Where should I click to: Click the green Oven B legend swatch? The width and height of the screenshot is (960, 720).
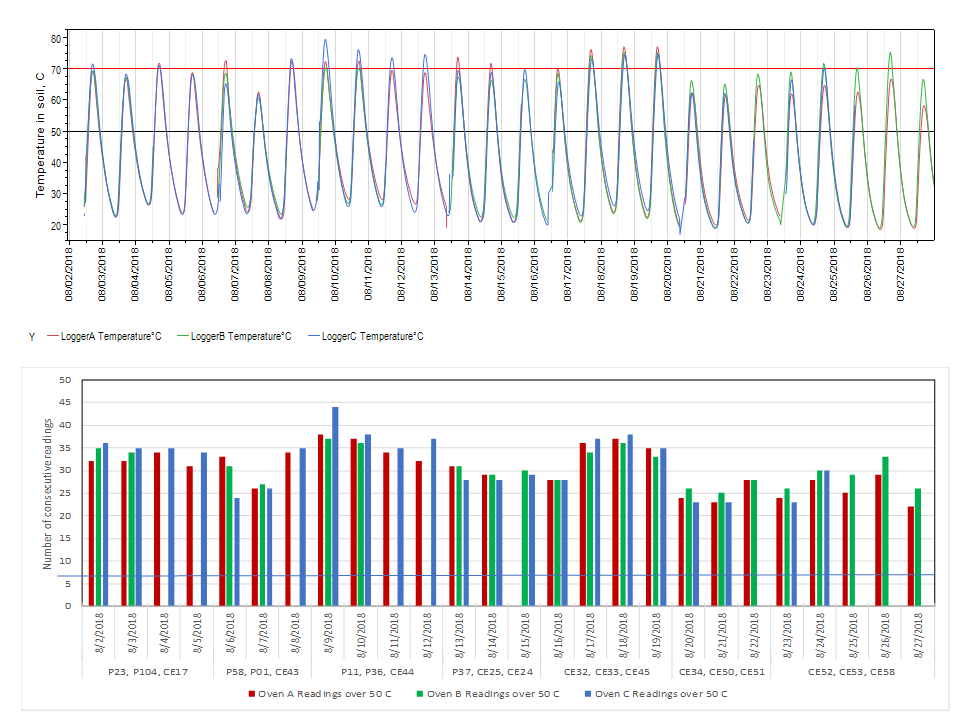[420, 694]
